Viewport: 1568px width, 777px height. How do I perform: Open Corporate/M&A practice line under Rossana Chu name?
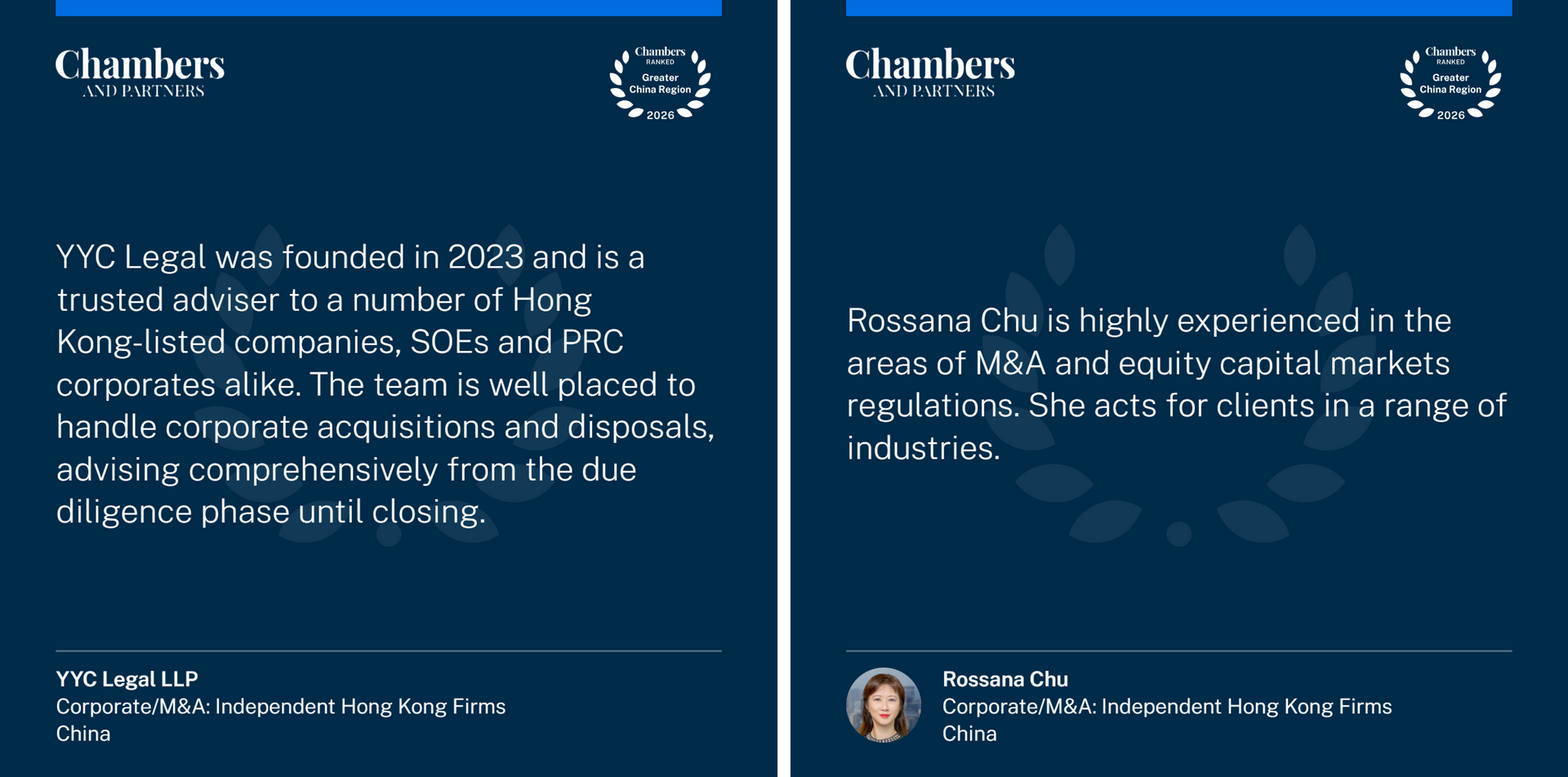(x=1167, y=706)
